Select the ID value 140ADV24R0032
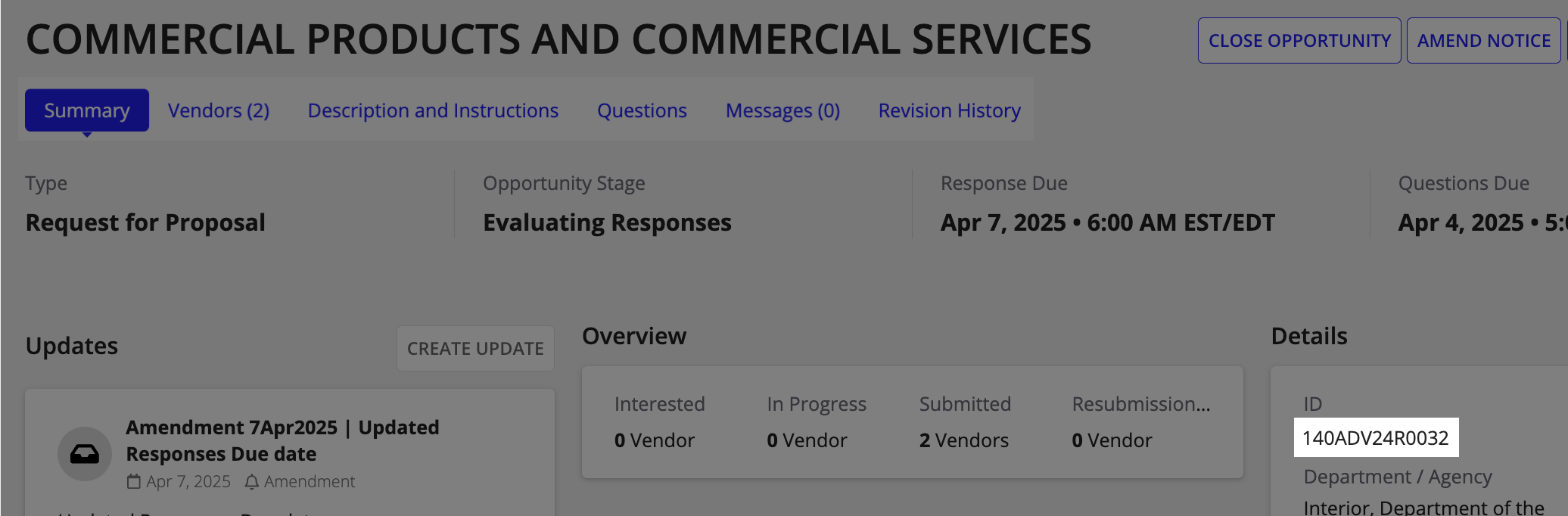1568x516 pixels. point(1376,438)
